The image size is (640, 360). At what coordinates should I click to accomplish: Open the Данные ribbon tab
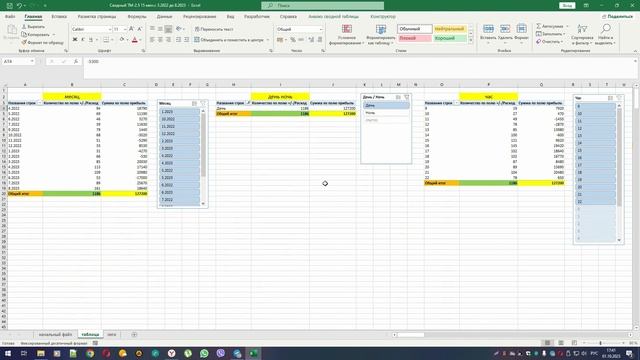pos(164,17)
